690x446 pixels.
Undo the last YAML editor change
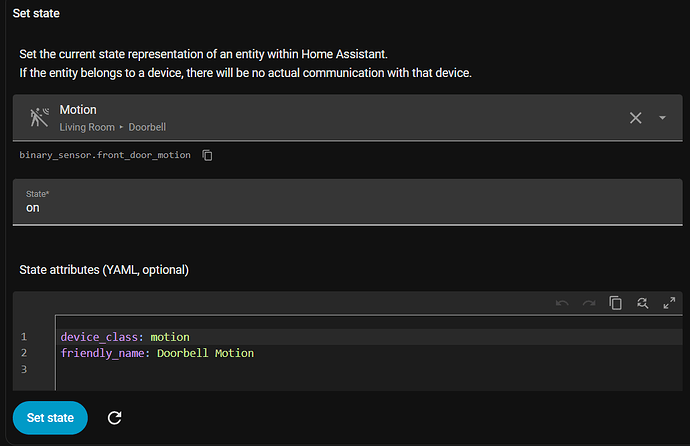pos(562,303)
